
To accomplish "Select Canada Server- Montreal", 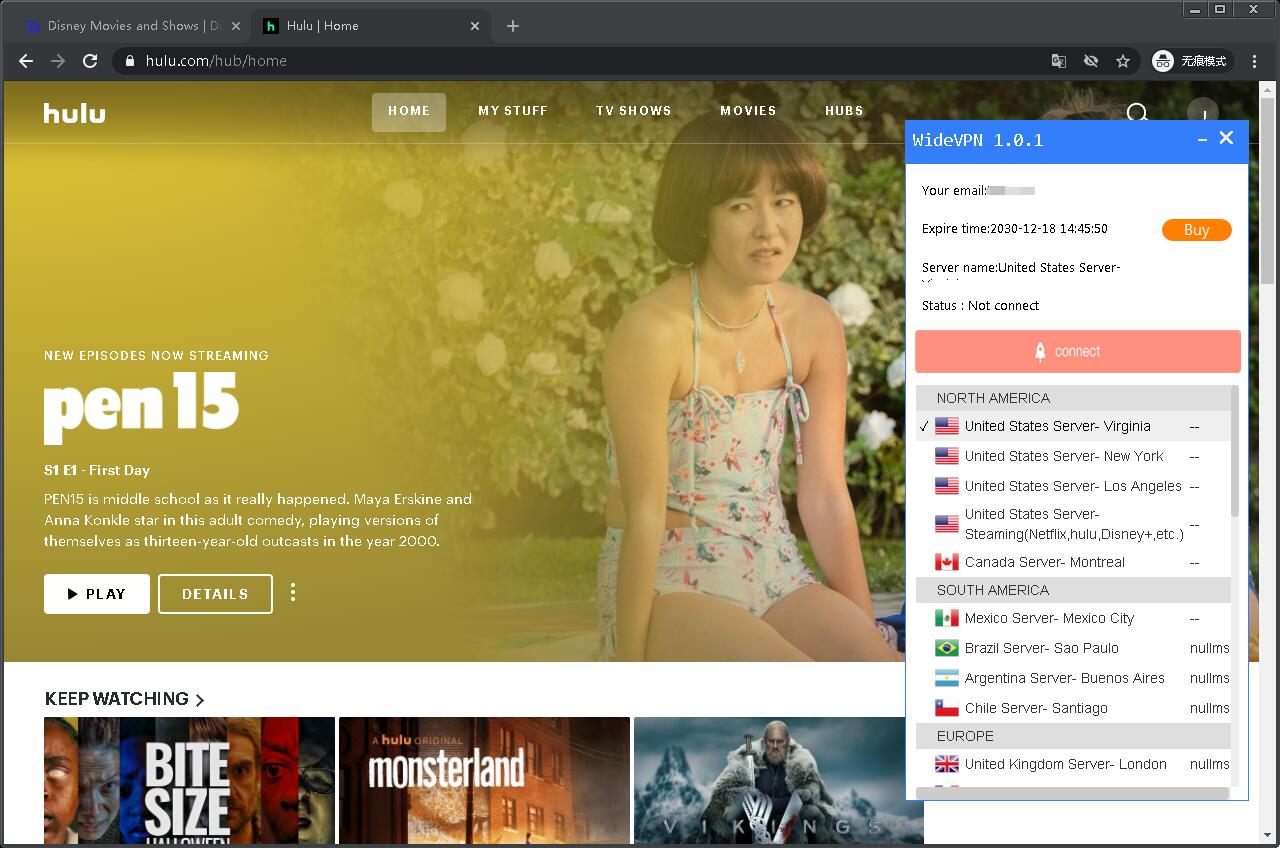I will (1074, 562).
